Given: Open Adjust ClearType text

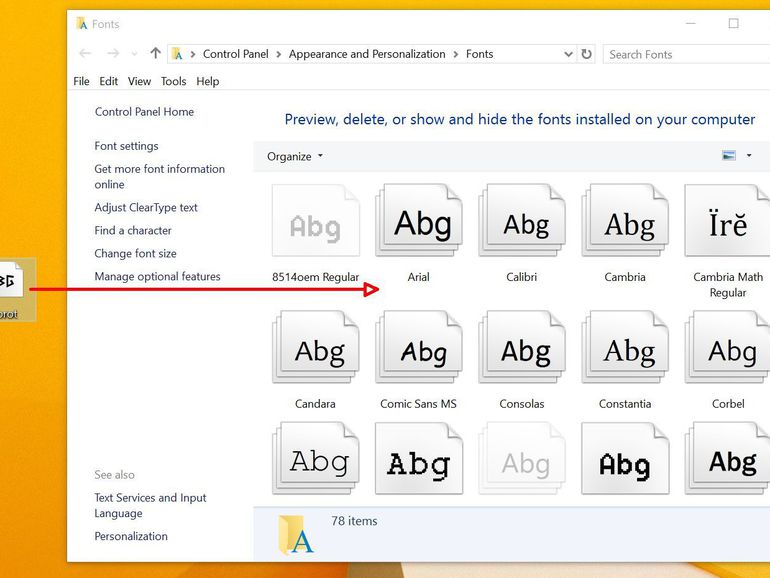Looking at the screenshot, I should pyautogui.click(x=146, y=208).
